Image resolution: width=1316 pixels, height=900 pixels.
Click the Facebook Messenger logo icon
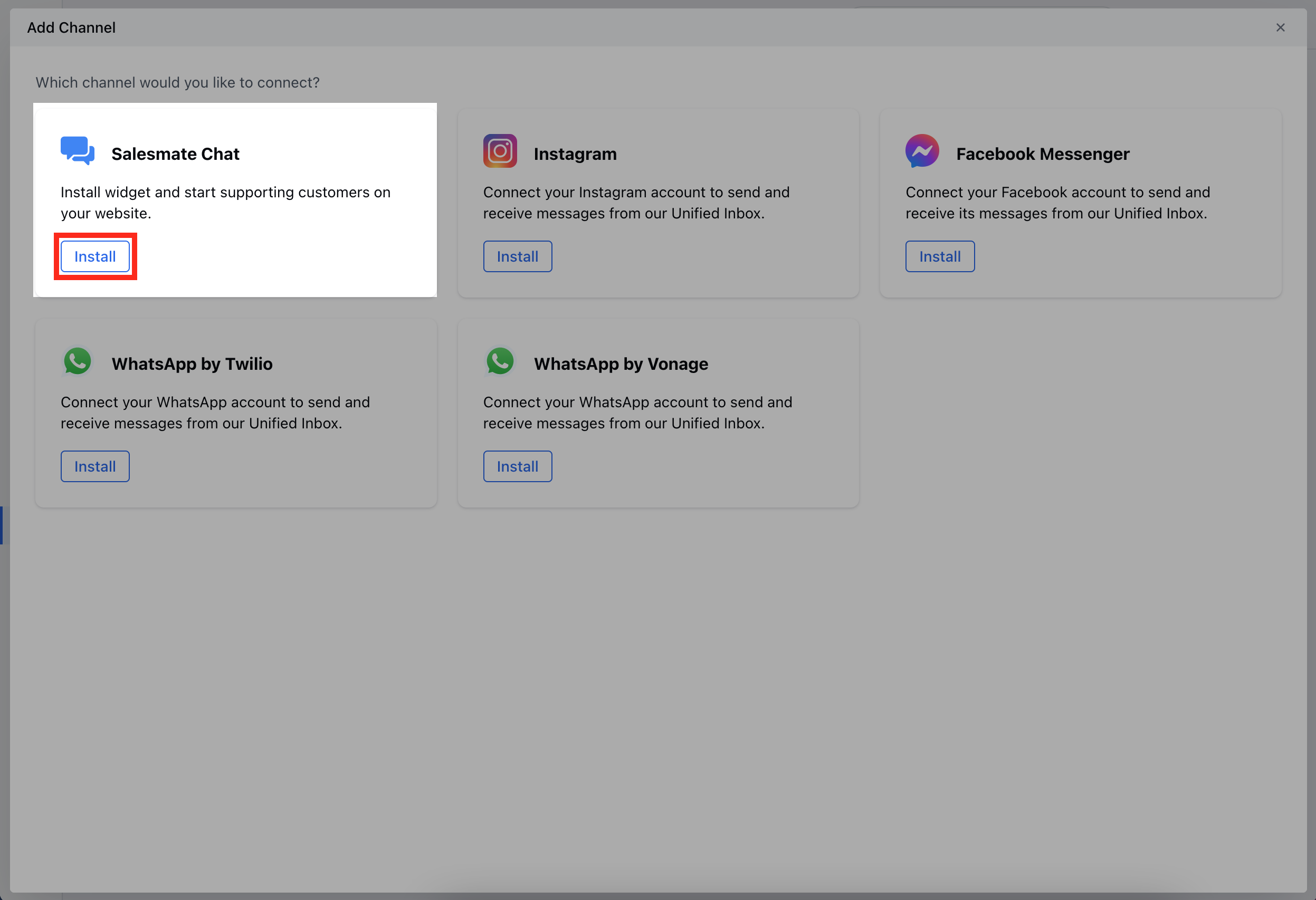(922, 150)
